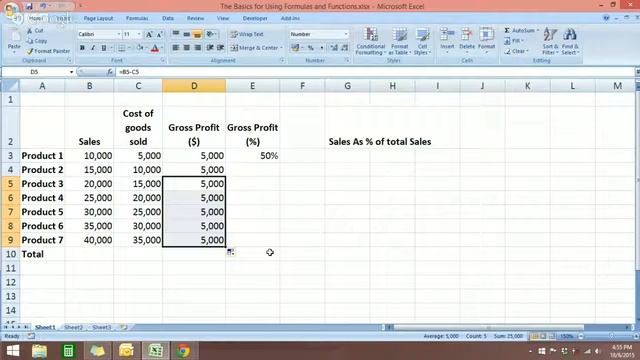This screenshot has width=640, height=360.
Task: Toggle the highlighted Bottom Align
Action: pyautogui.click(x=197, y=34)
